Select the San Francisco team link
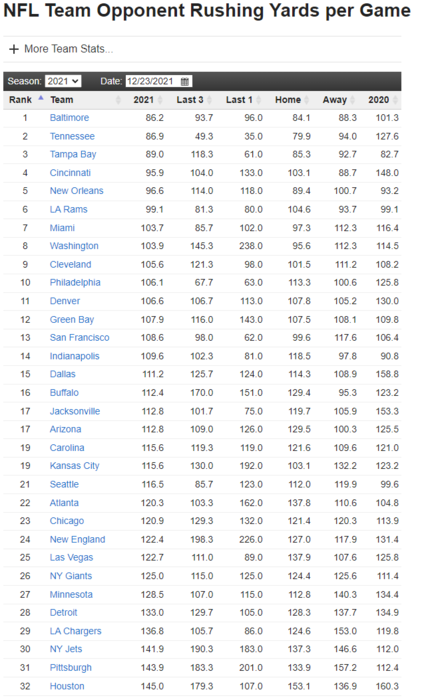This screenshot has width=422, height=700. tap(79, 338)
